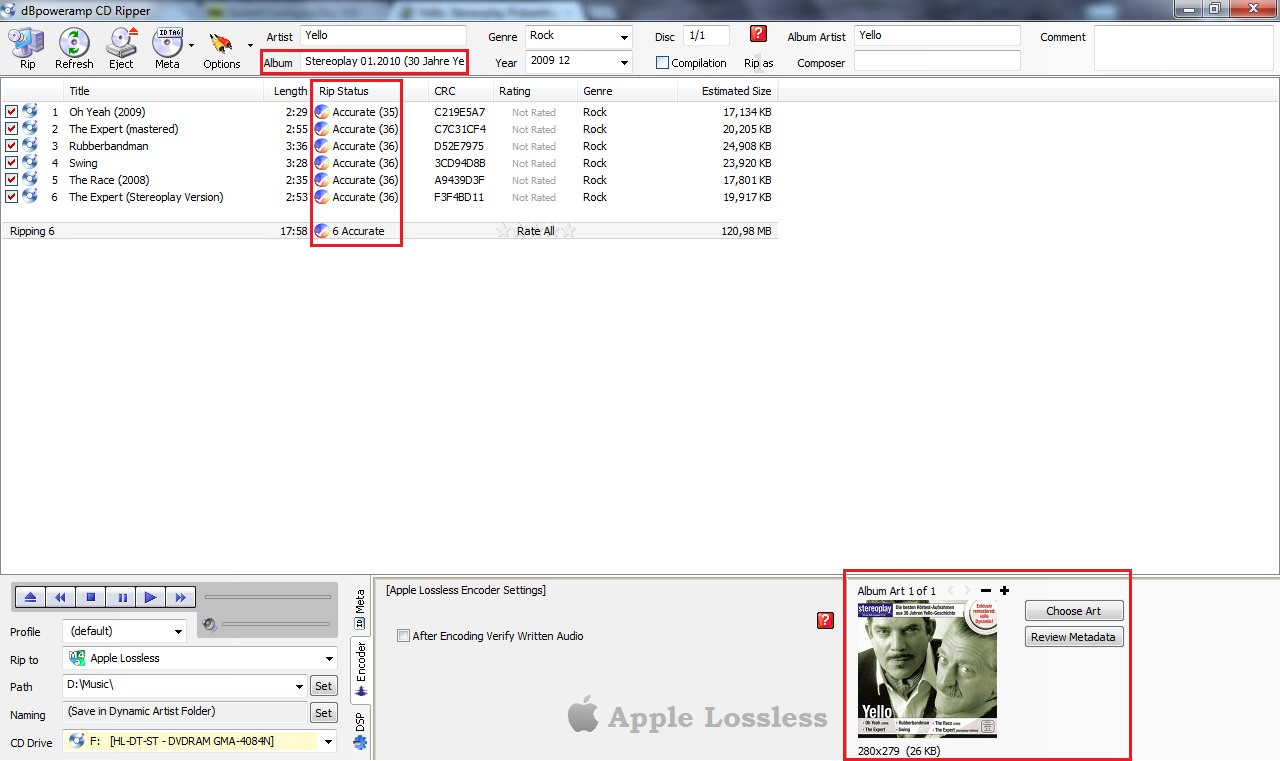The height and width of the screenshot is (761, 1280).
Task: Enable After Encoding Verify Written Audio
Action: coord(403,636)
